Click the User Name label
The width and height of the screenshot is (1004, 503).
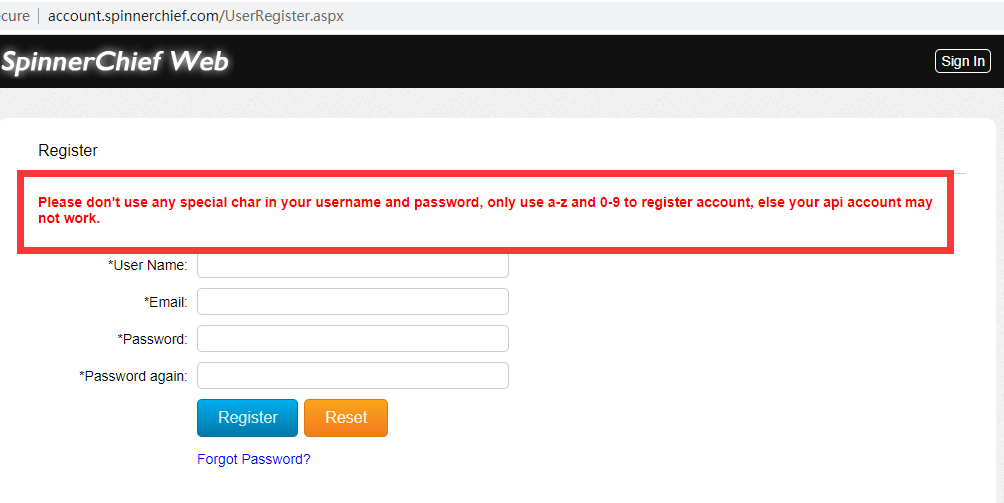coord(148,266)
